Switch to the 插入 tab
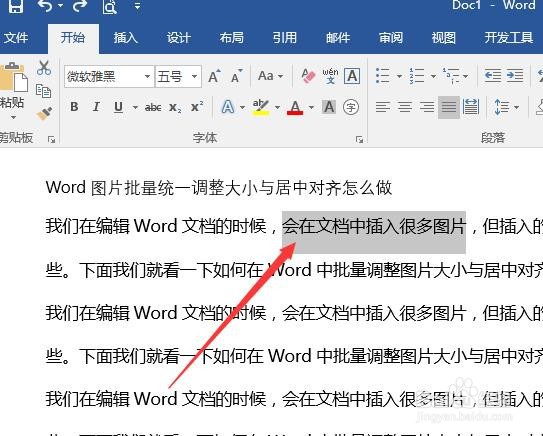Image resolution: width=543 pixels, height=436 pixels. (x=126, y=37)
